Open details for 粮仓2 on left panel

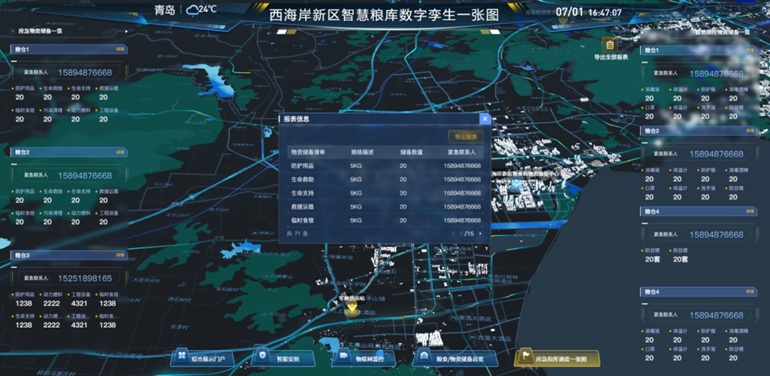coord(120,153)
